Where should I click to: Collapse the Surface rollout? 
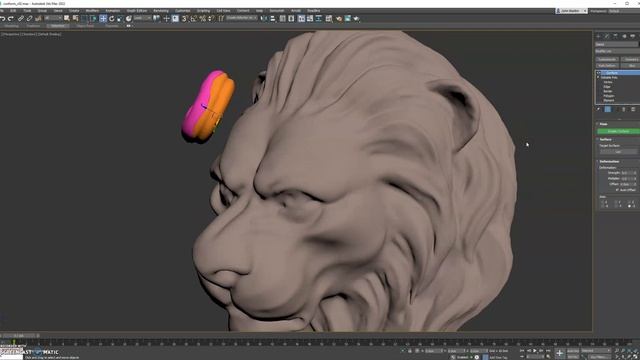[598, 140]
